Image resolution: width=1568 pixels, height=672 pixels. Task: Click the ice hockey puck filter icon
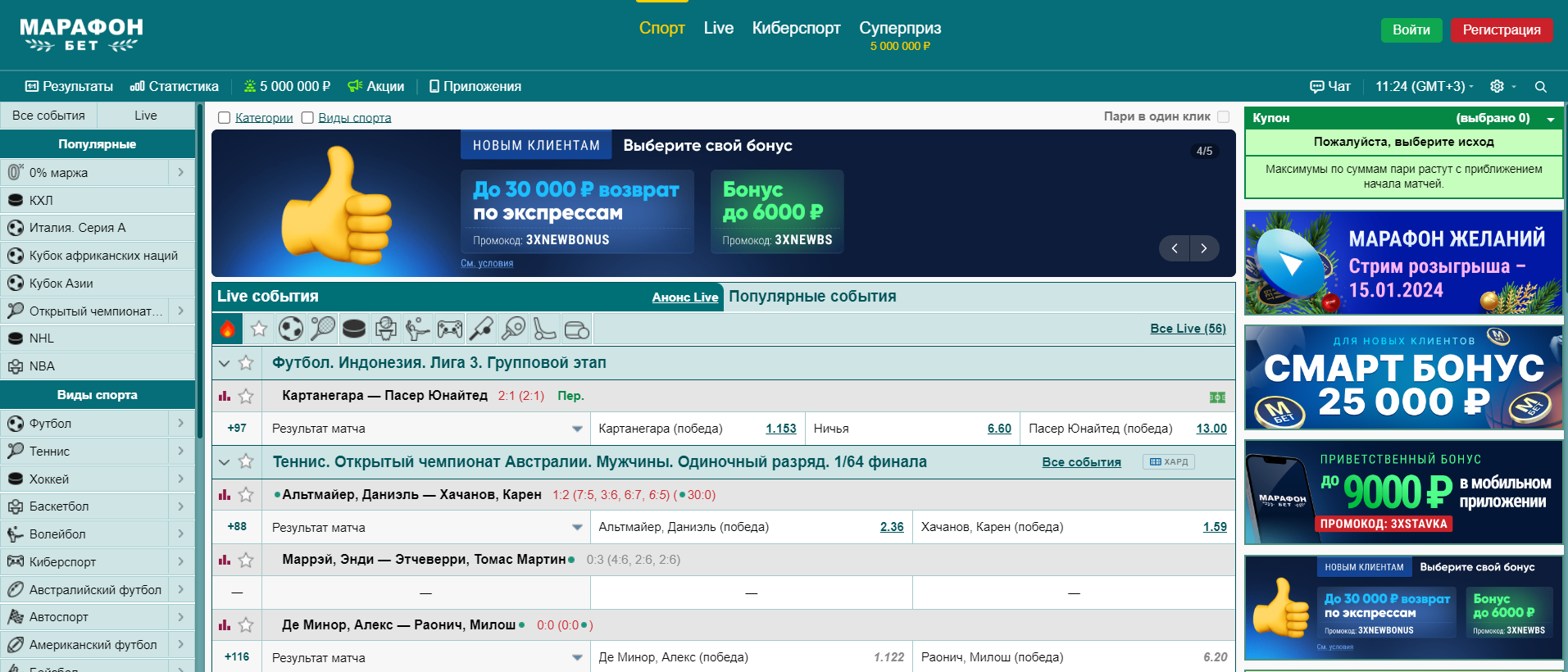click(353, 329)
